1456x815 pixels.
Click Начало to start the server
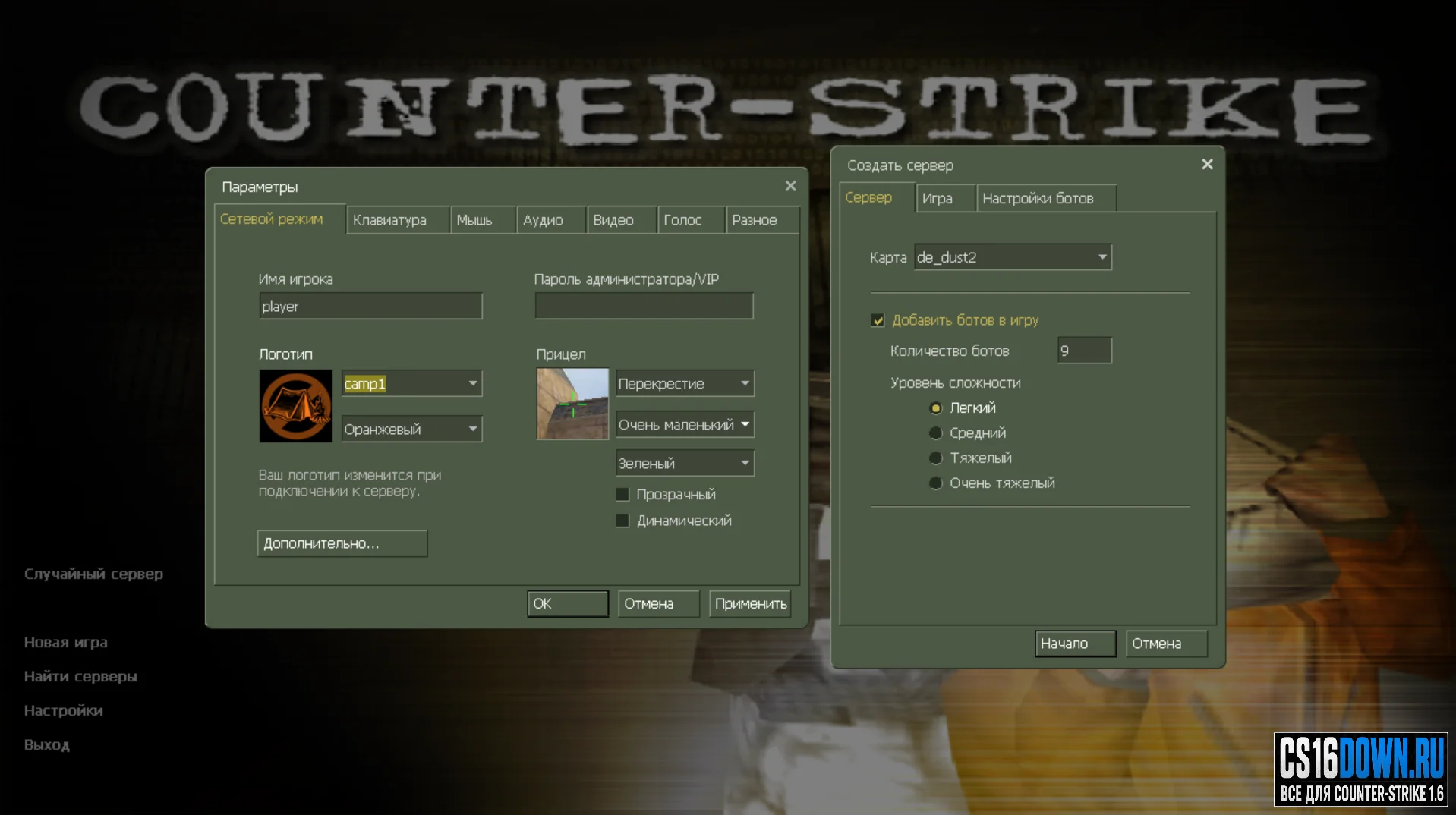[1075, 644]
